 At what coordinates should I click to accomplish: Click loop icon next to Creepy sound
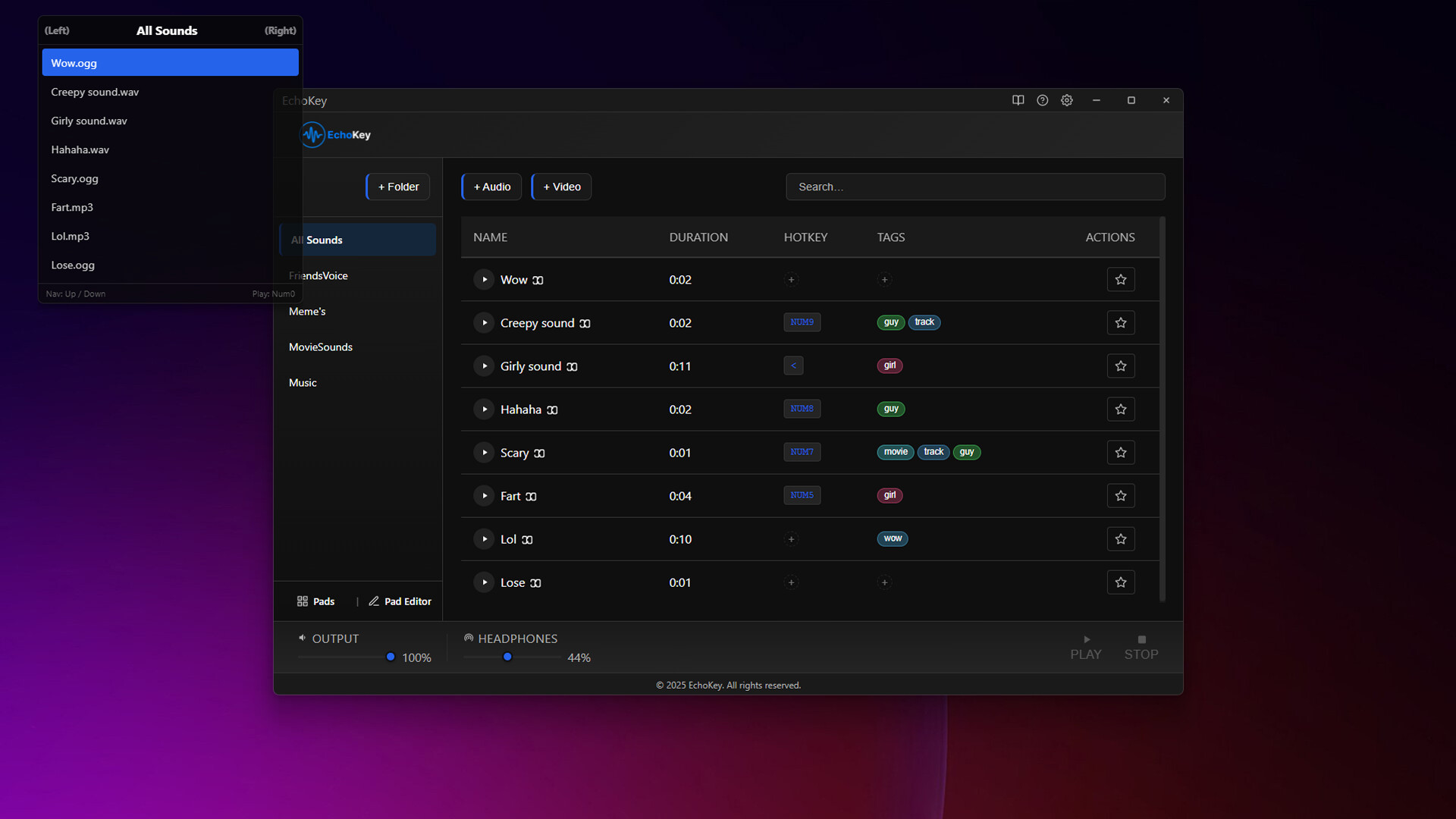point(585,324)
